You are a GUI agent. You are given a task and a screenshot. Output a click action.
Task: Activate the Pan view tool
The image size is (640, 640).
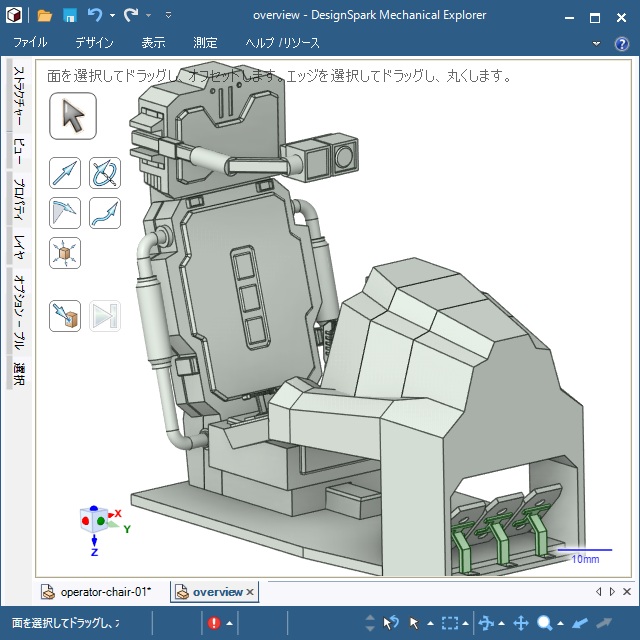(521, 623)
